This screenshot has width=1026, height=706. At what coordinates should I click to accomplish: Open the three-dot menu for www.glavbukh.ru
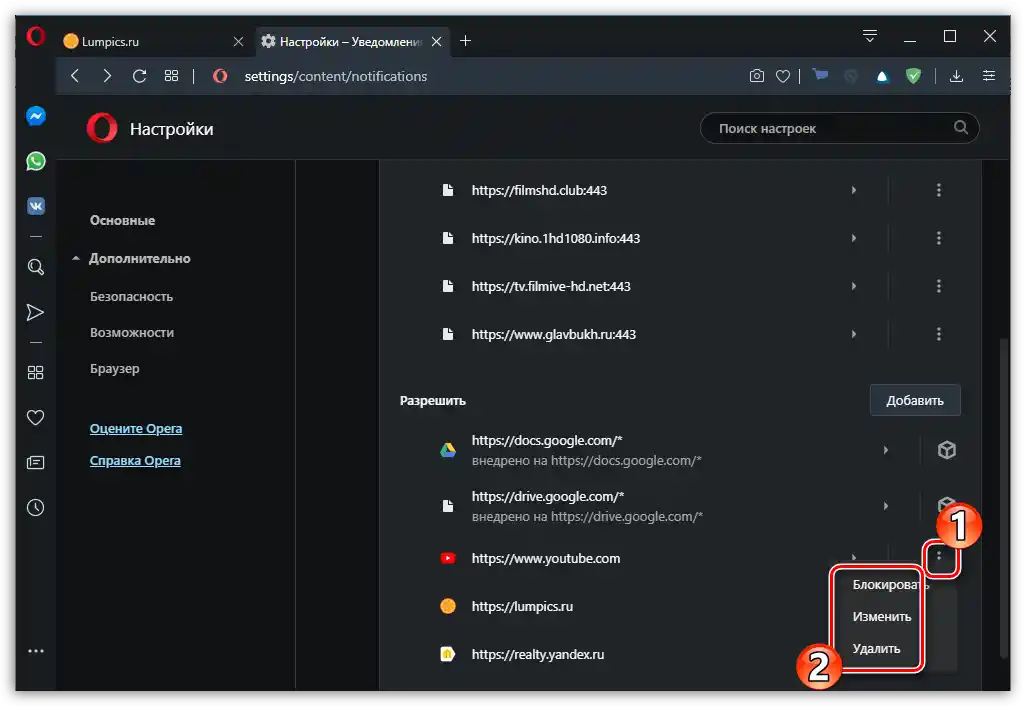coord(938,334)
